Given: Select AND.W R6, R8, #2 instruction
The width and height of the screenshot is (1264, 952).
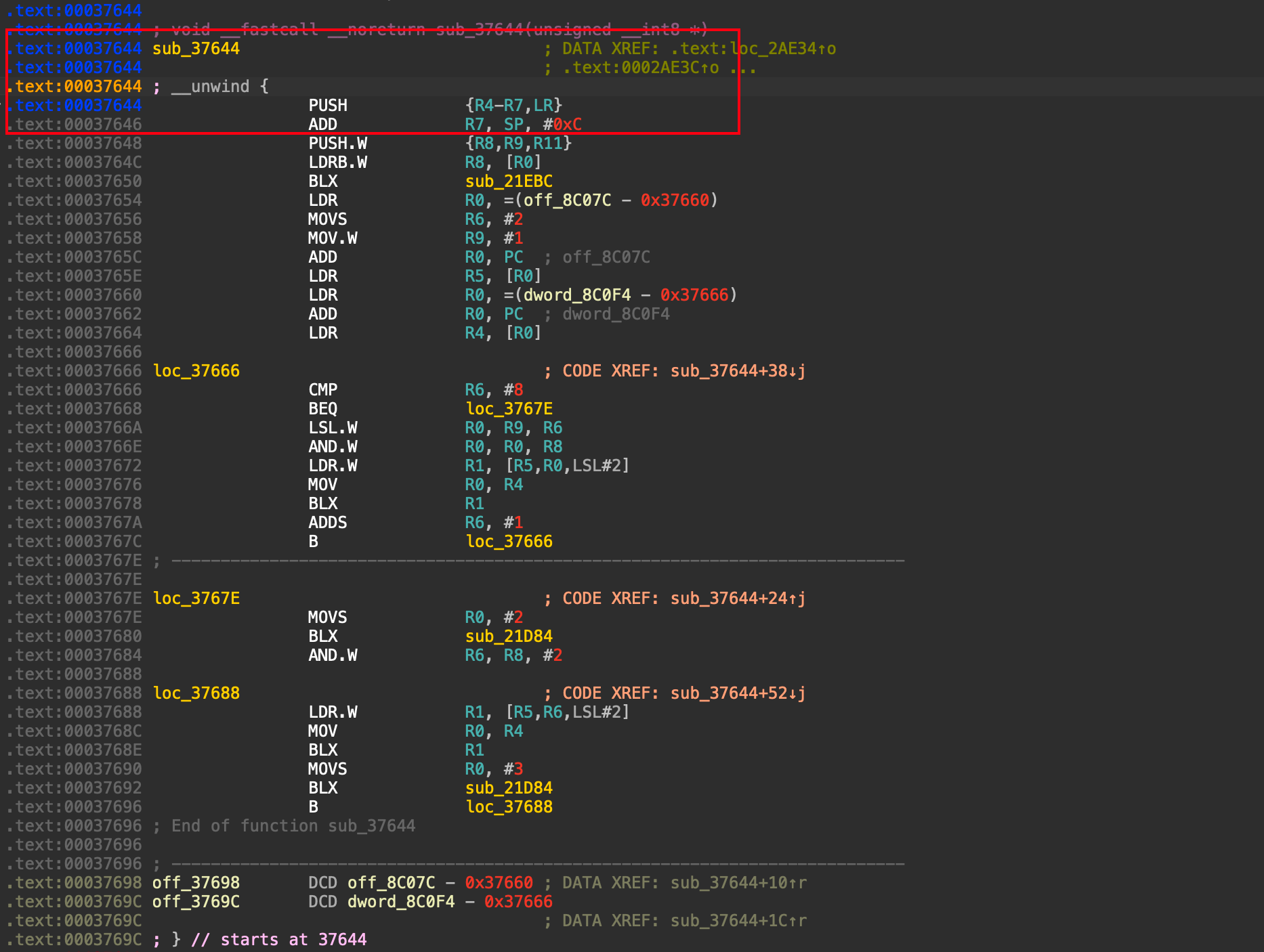Looking at the screenshot, I should point(436,655).
